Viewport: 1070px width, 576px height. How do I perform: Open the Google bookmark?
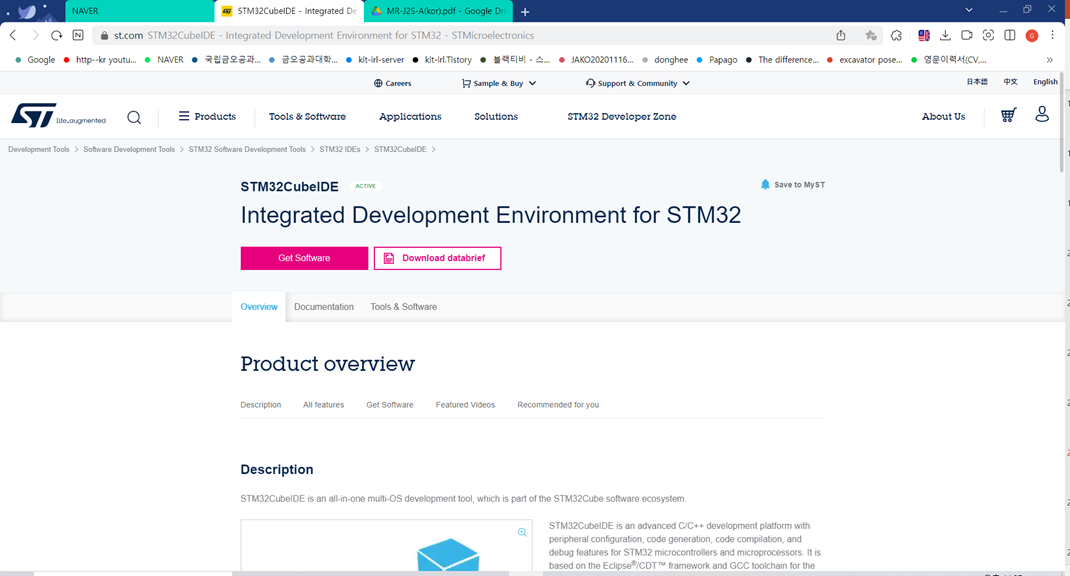tap(35, 60)
